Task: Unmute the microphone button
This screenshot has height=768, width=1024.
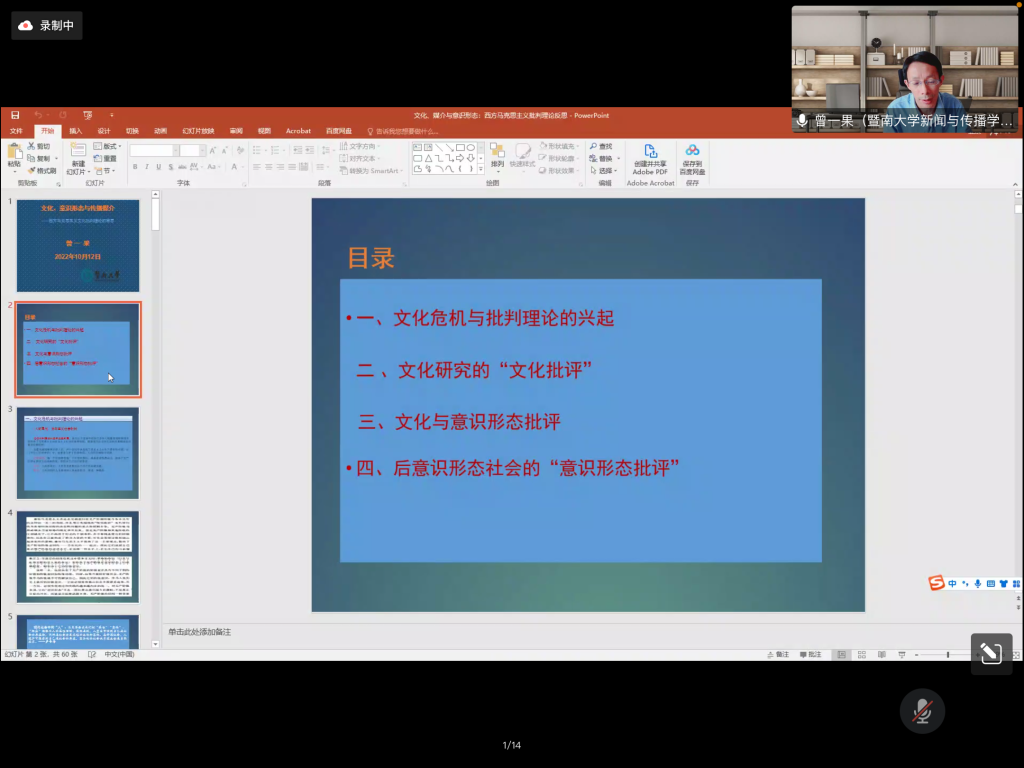Action: (x=921, y=711)
